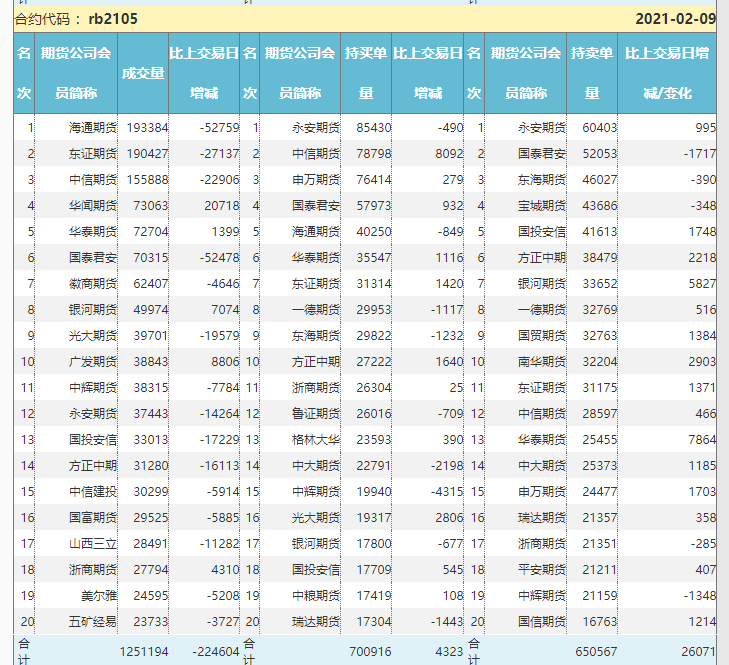Select 东证期货 volume 190427
The image size is (729, 665).
pyautogui.click(x=147, y=153)
